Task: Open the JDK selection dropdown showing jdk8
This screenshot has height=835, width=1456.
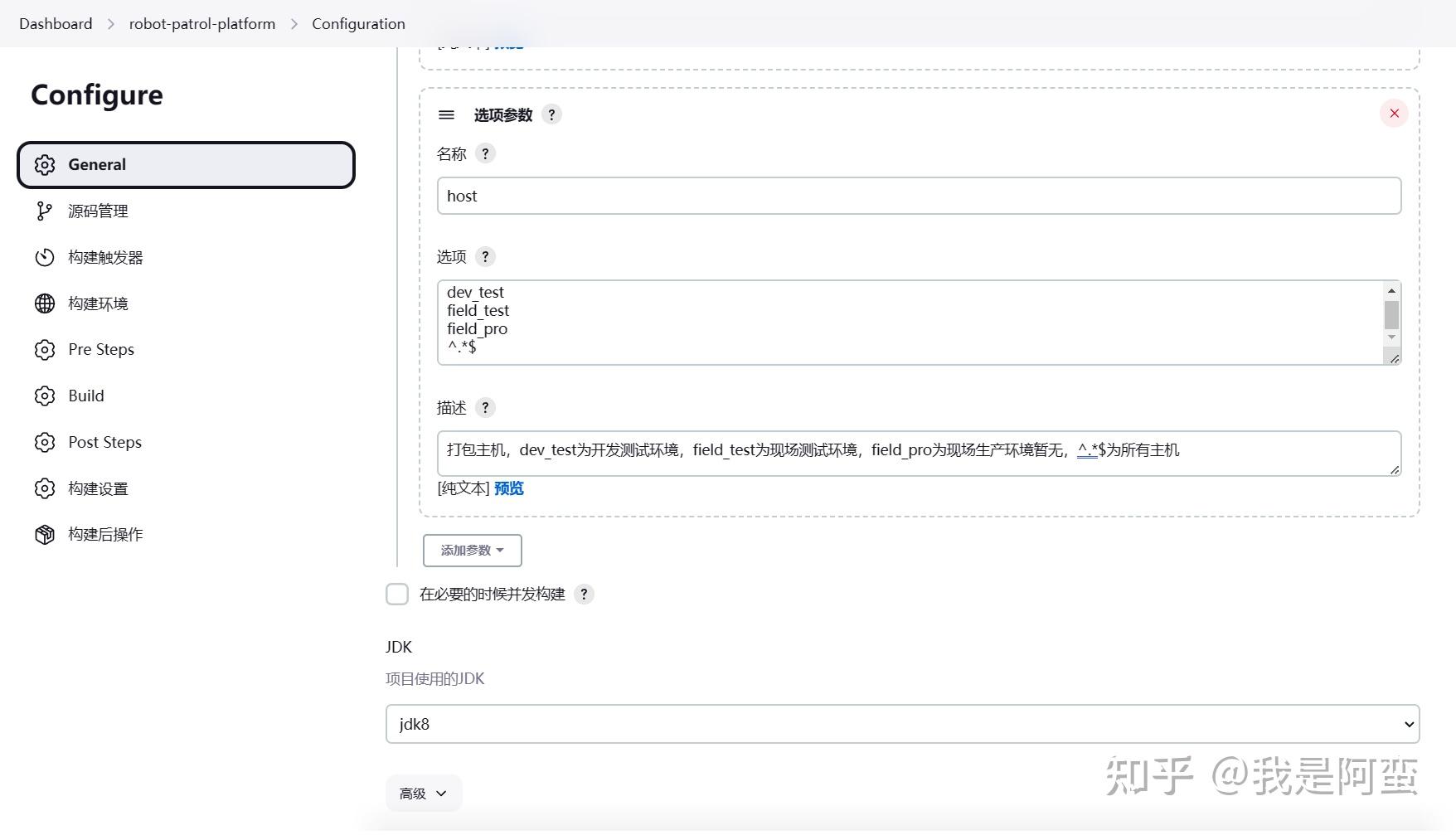Action: (902, 723)
